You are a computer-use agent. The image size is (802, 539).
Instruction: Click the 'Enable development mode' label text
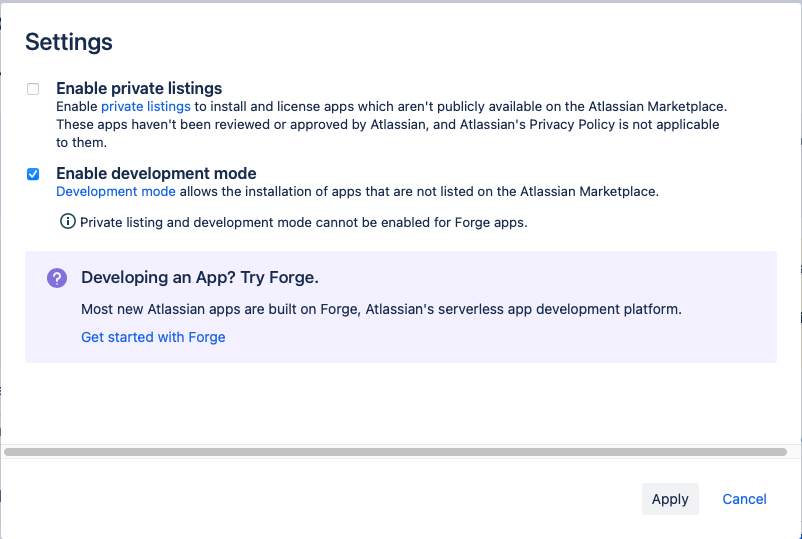tap(156, 173)
